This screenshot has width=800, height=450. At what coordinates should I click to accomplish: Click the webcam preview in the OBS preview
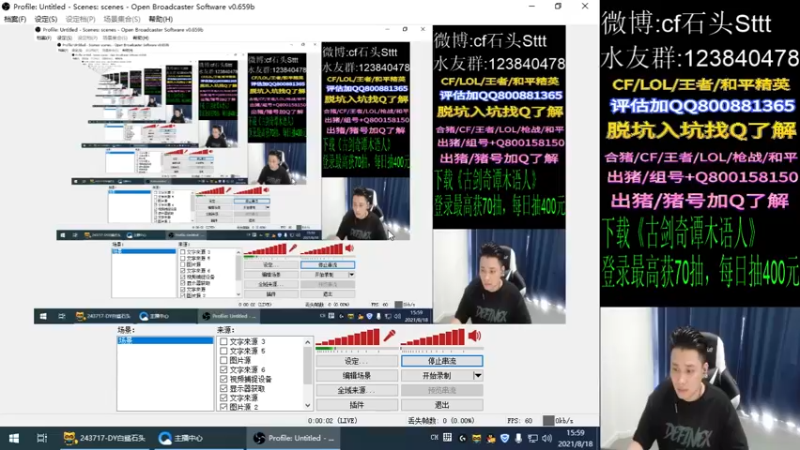click(499, 276)
